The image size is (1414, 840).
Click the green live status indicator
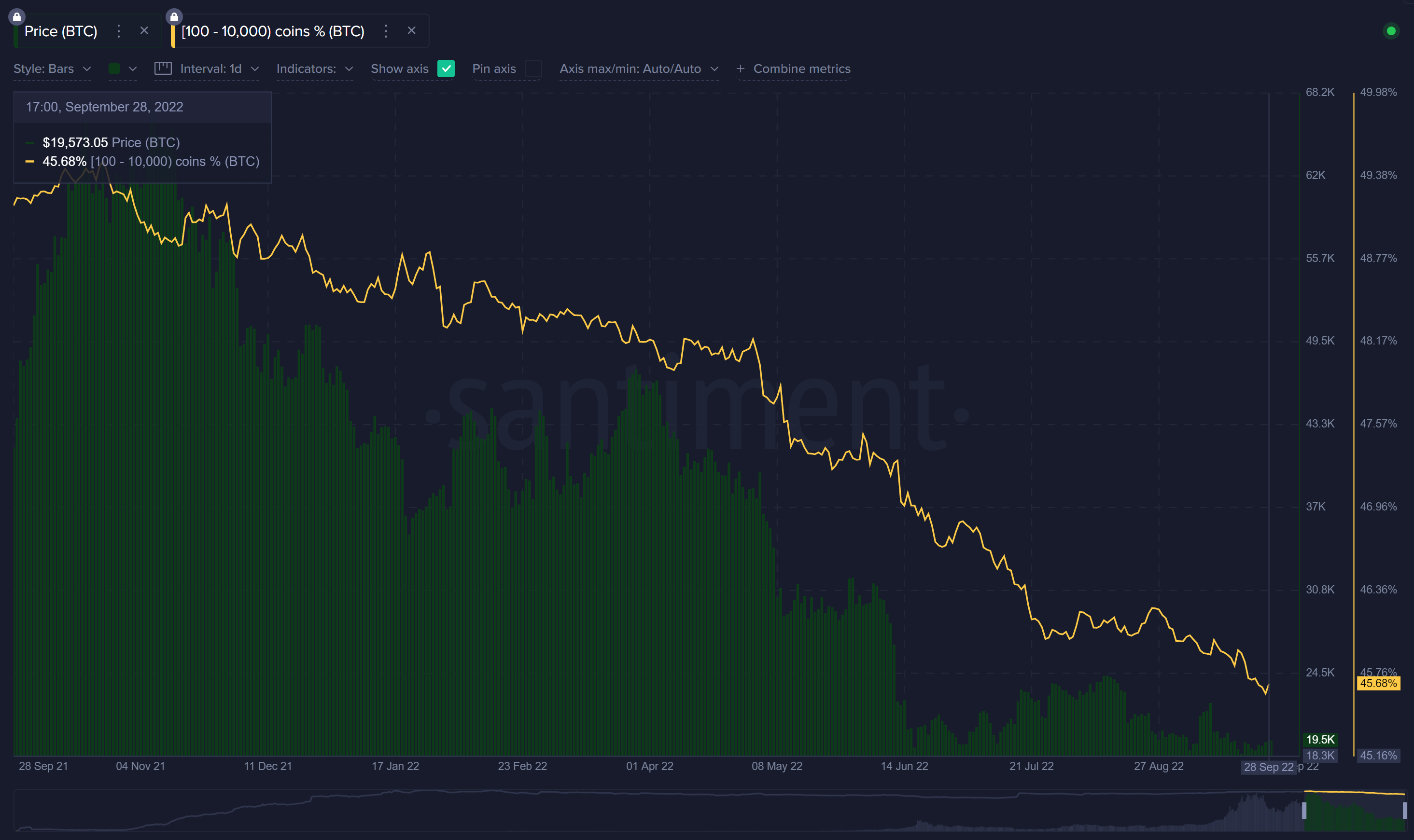[1390, 31]
